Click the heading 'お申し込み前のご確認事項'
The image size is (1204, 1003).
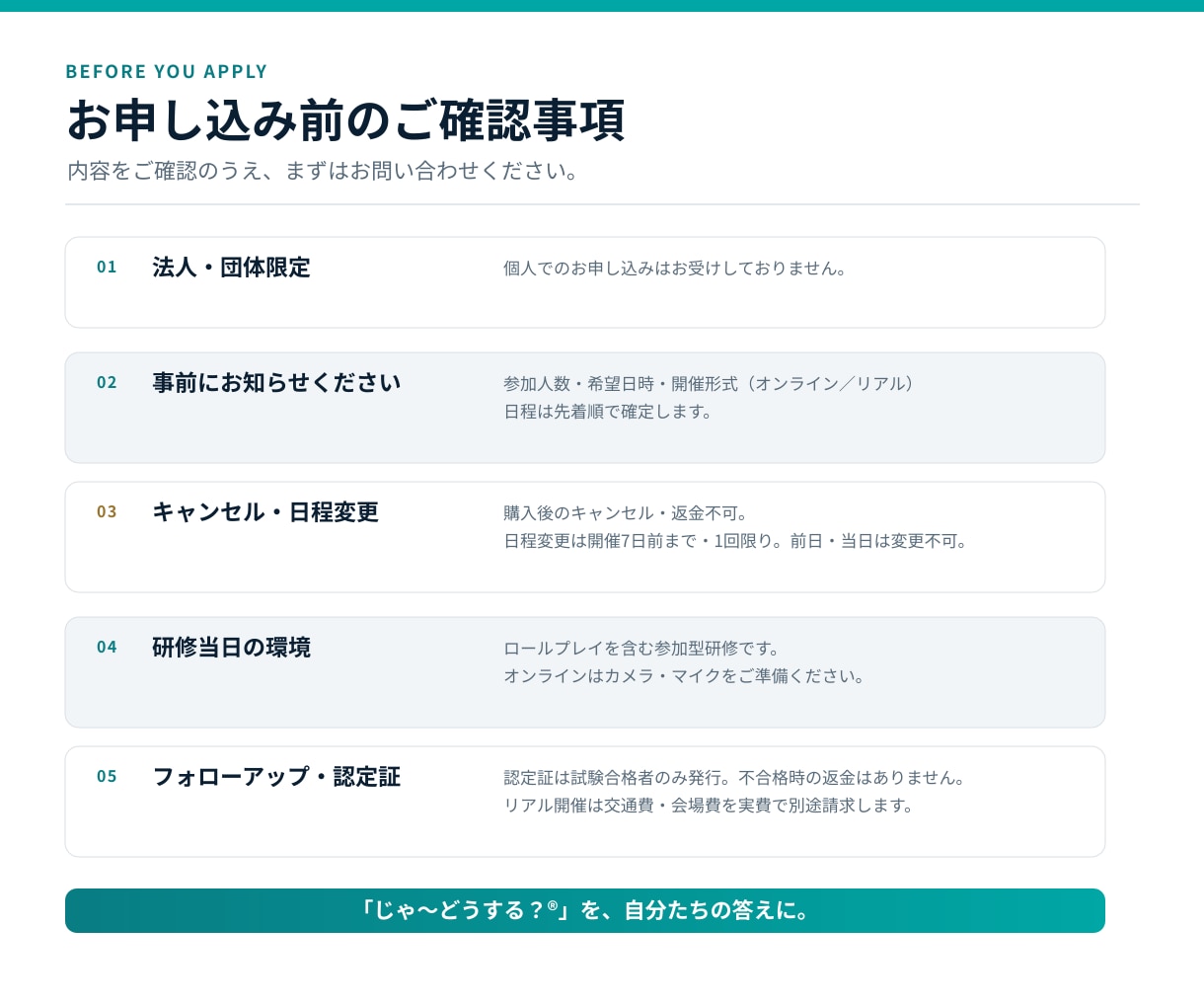345,119
